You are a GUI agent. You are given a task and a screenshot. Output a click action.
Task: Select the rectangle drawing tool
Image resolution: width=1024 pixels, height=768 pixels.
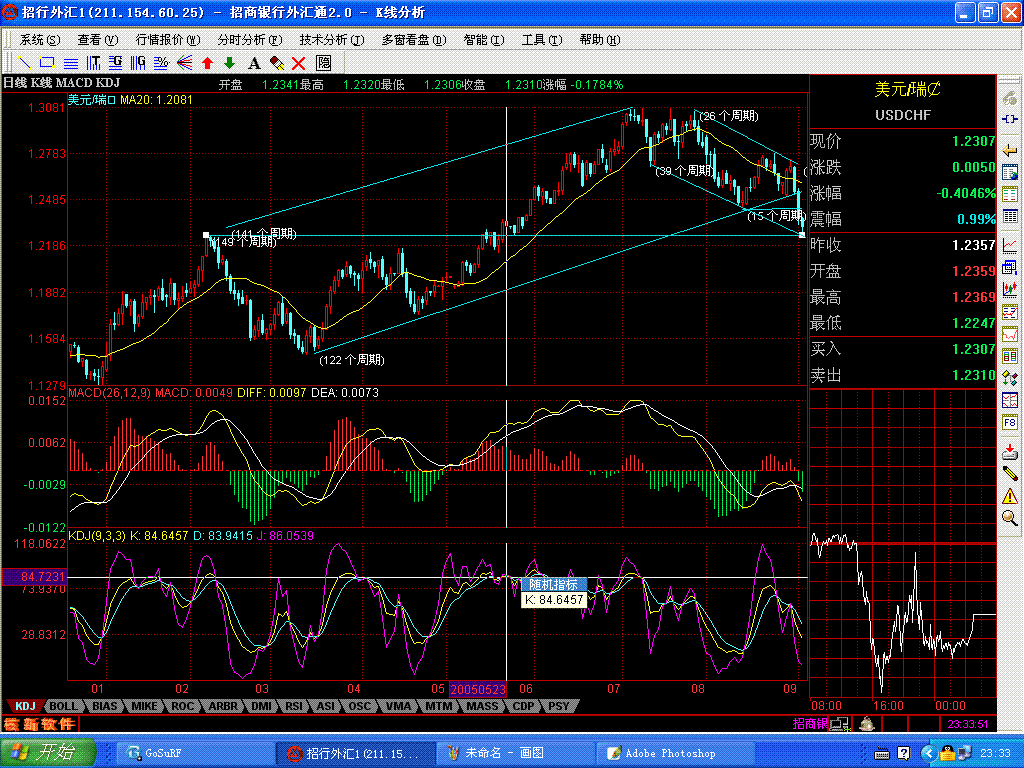point(47,63)
